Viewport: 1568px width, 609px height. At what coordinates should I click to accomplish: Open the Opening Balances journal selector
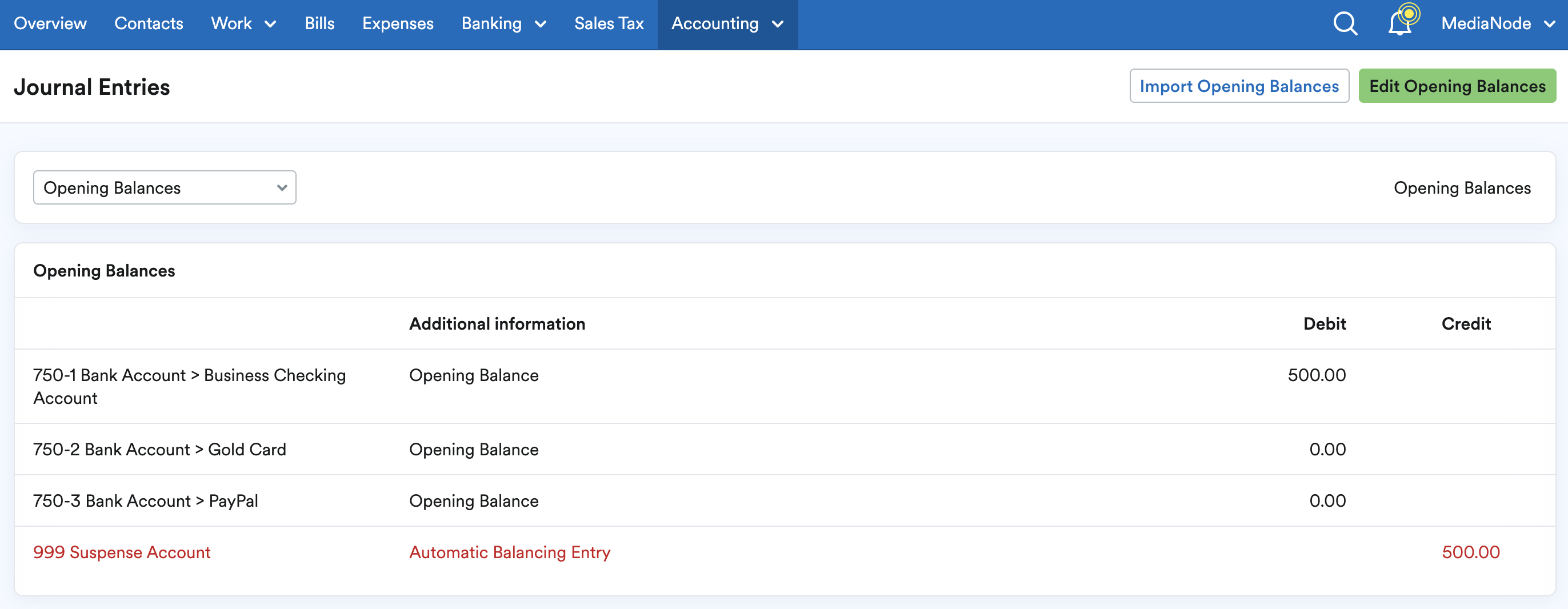click(x=165, y=187)
